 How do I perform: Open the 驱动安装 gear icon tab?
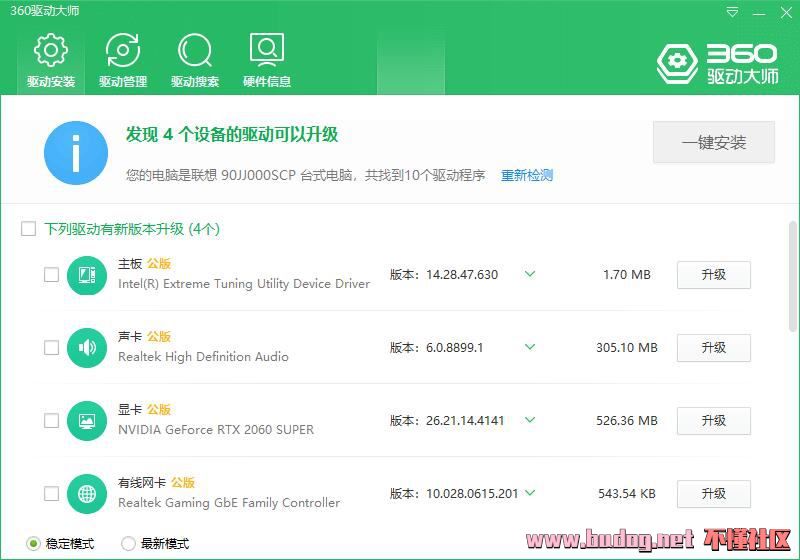(51, 61)
